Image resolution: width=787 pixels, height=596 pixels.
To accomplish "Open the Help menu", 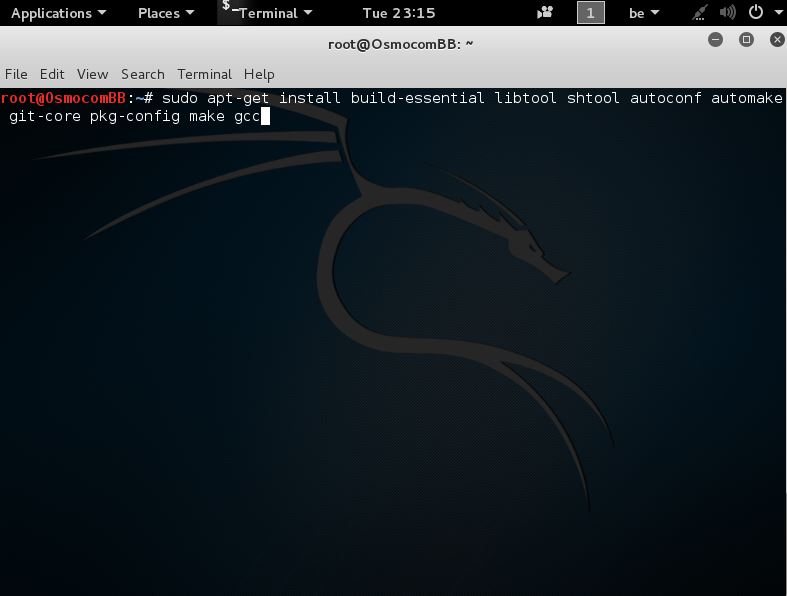I will (259, 74).
